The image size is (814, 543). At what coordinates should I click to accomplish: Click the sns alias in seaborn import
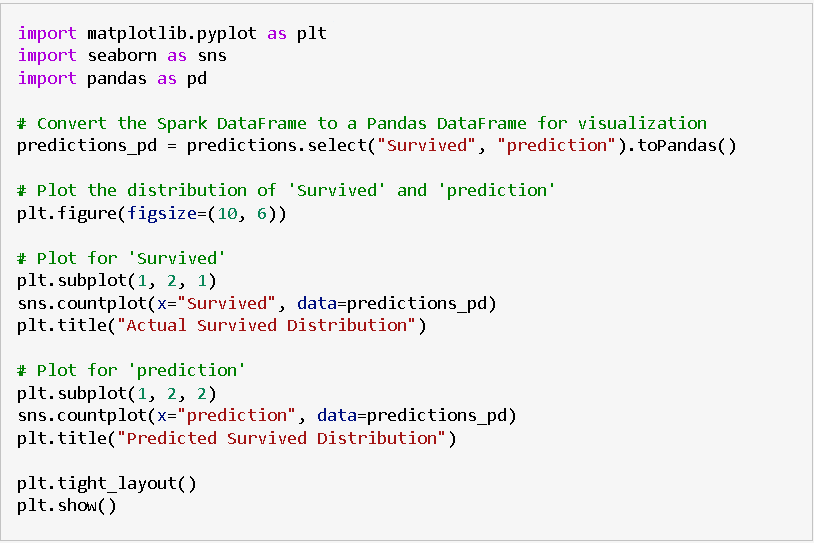pos(212,56)
